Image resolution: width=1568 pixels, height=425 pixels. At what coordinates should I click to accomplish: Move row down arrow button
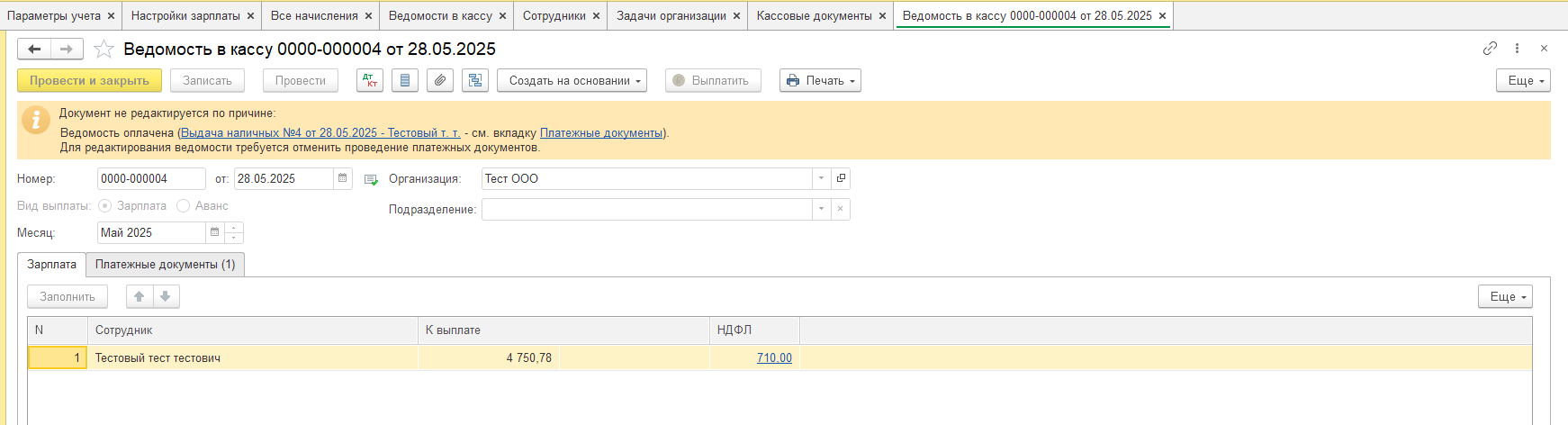(x=166, y=296)
